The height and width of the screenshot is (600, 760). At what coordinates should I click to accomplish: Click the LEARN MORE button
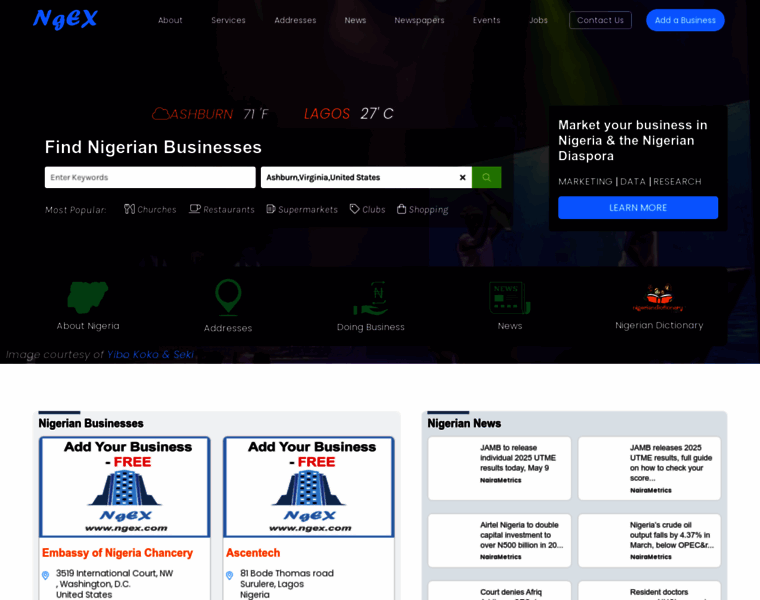(638, 207)
